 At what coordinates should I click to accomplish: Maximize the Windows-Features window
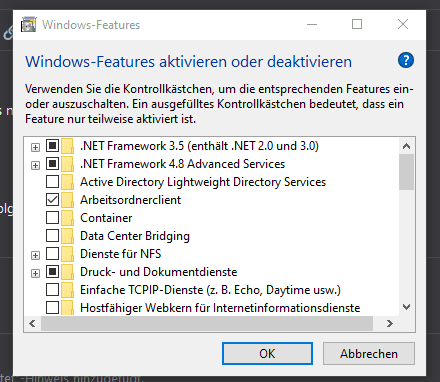pos(357,24)
